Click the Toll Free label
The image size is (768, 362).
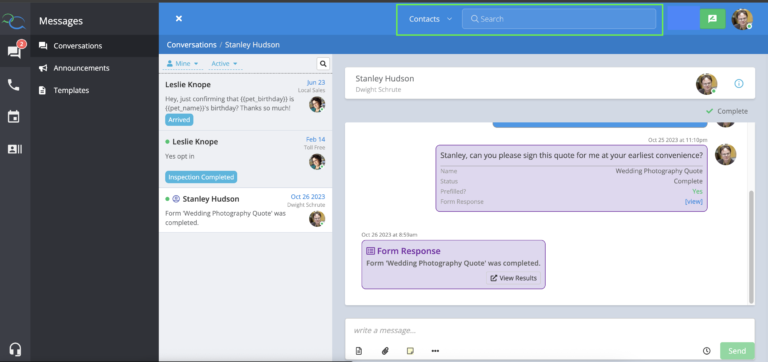coord(314,147)
